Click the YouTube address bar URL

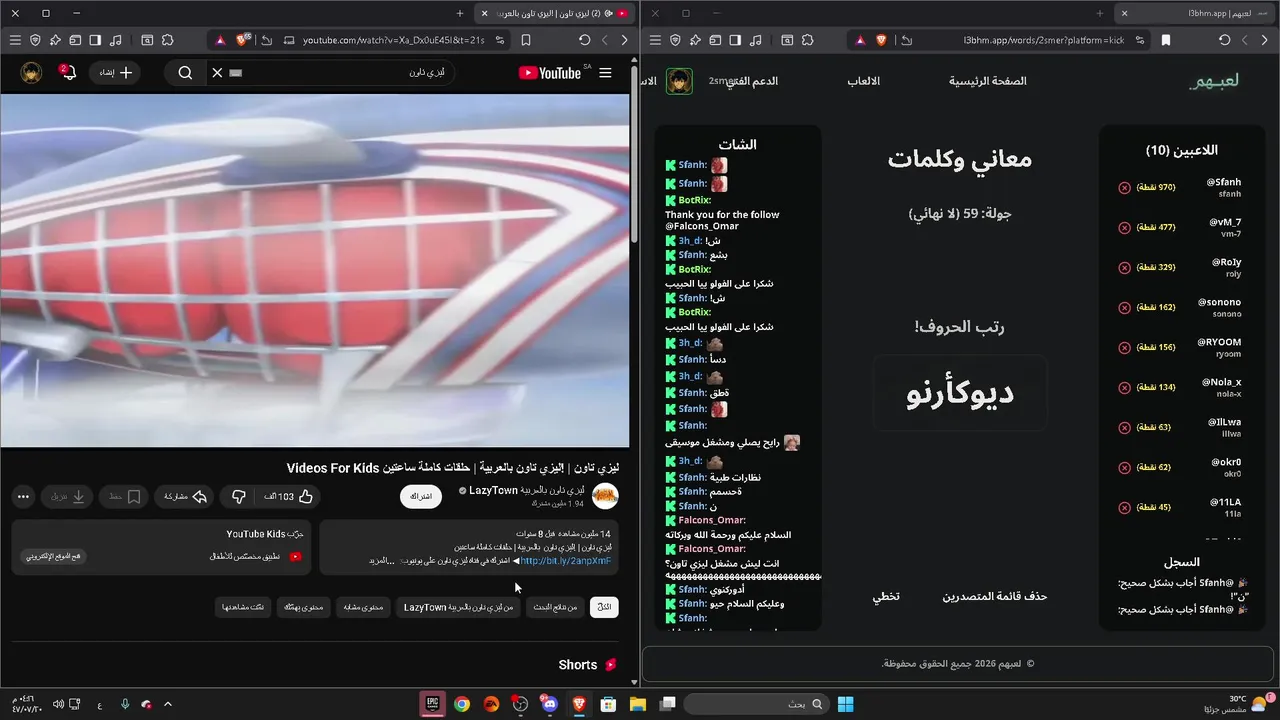(x=393, y=40)
